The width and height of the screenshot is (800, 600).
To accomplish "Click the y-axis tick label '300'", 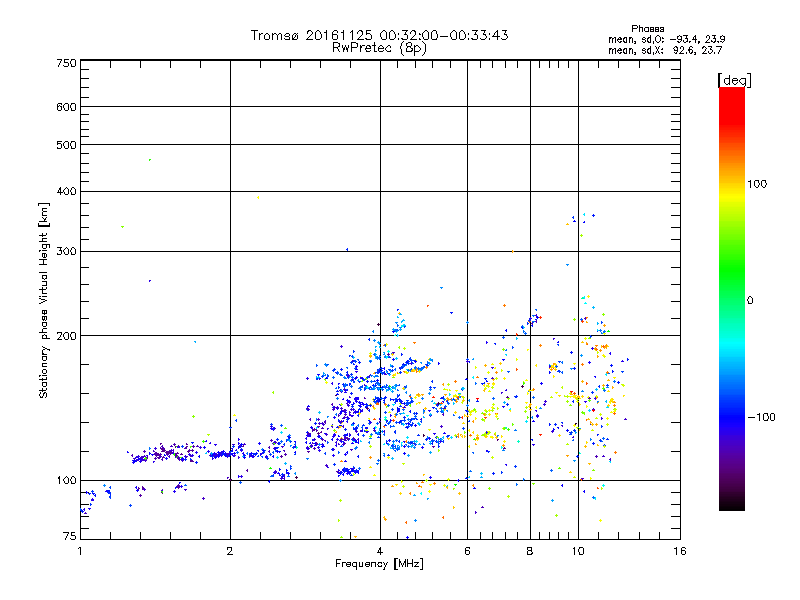I will point(66,251).
